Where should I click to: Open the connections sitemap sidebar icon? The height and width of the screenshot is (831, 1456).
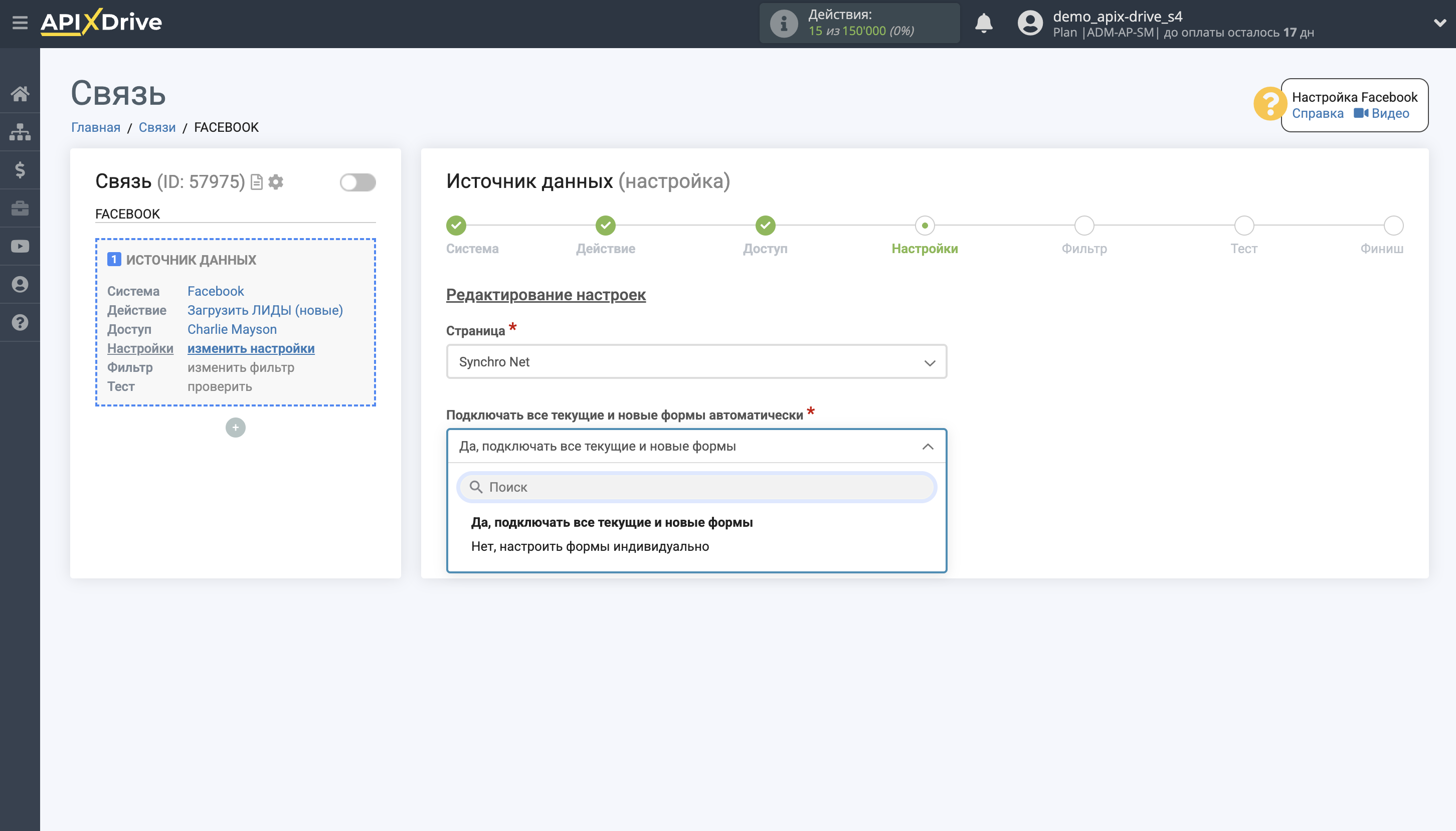[20, 132]
